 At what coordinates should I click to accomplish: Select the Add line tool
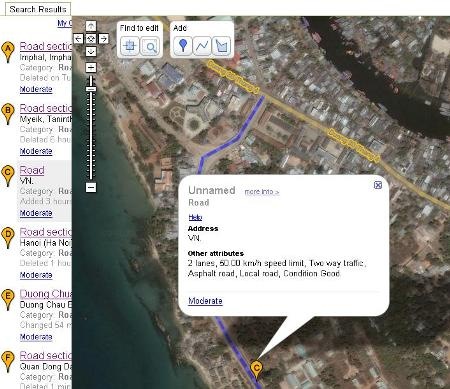[202, 45]
